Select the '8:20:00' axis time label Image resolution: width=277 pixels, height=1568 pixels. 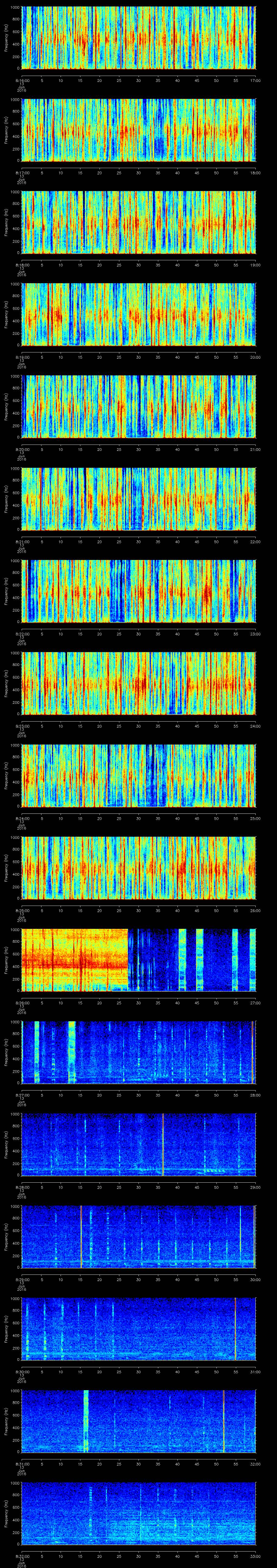(22, 449)
